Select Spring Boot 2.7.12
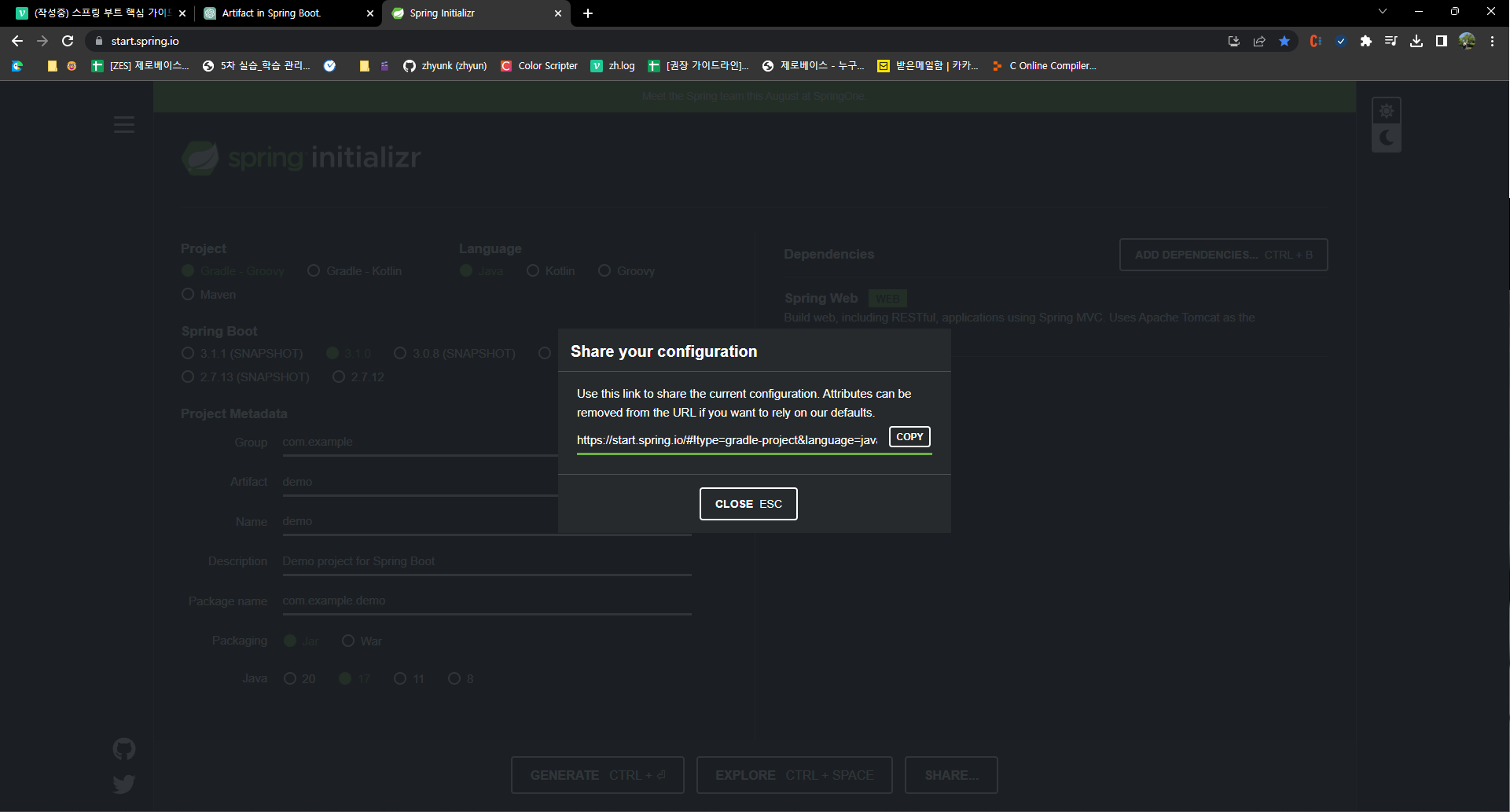 click(358, 377)
